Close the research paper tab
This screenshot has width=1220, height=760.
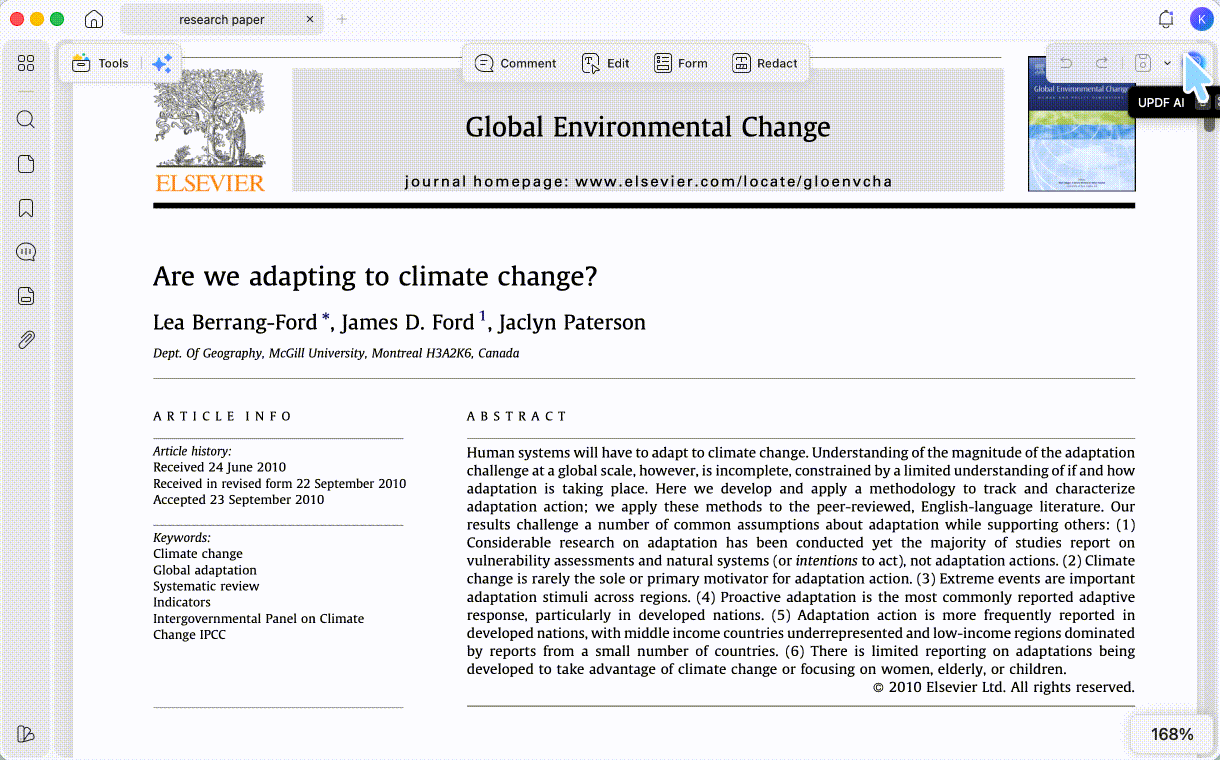(x=310, y=19)
